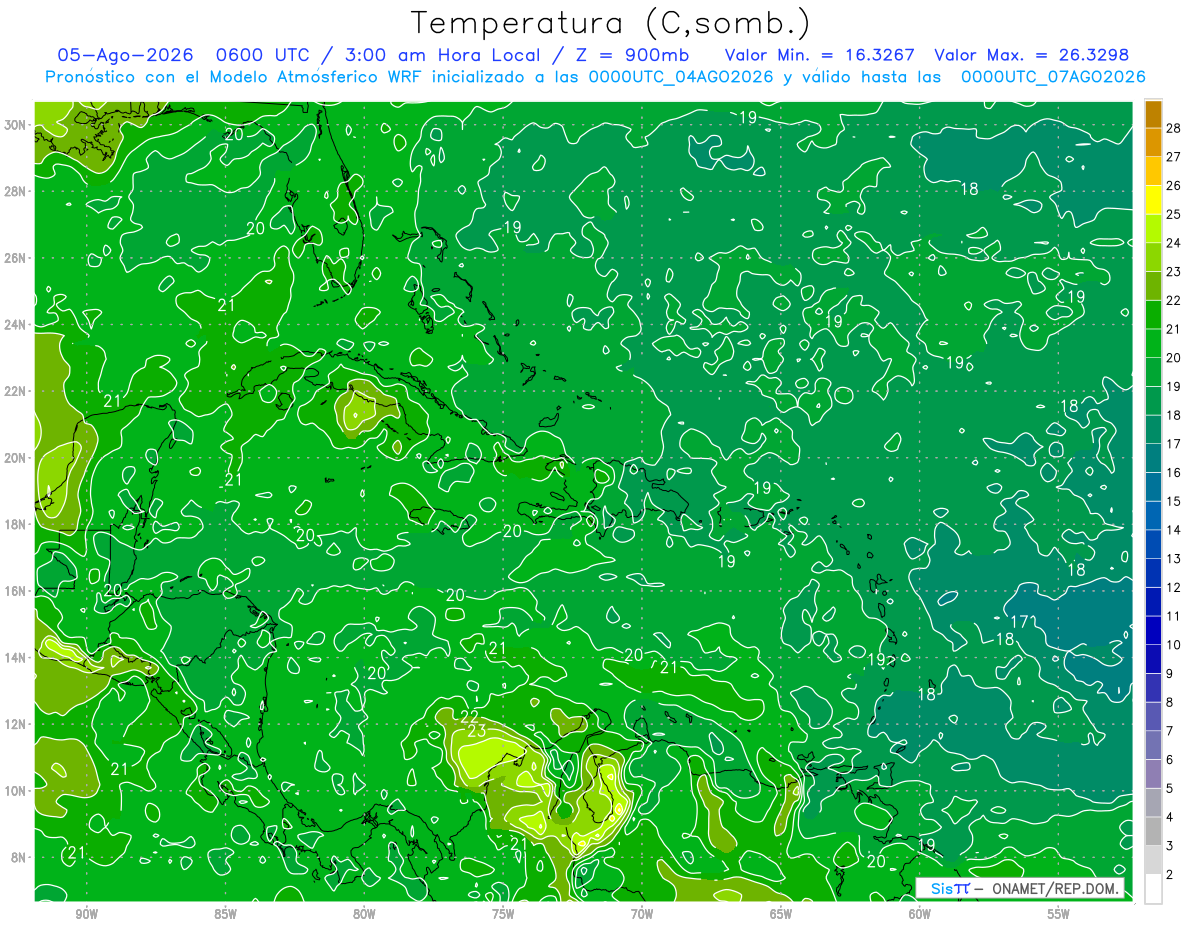Click the "171" contour label on the map
Image resolution: width=1200 pixels, height=927 pixels.
click(1022, 622)
